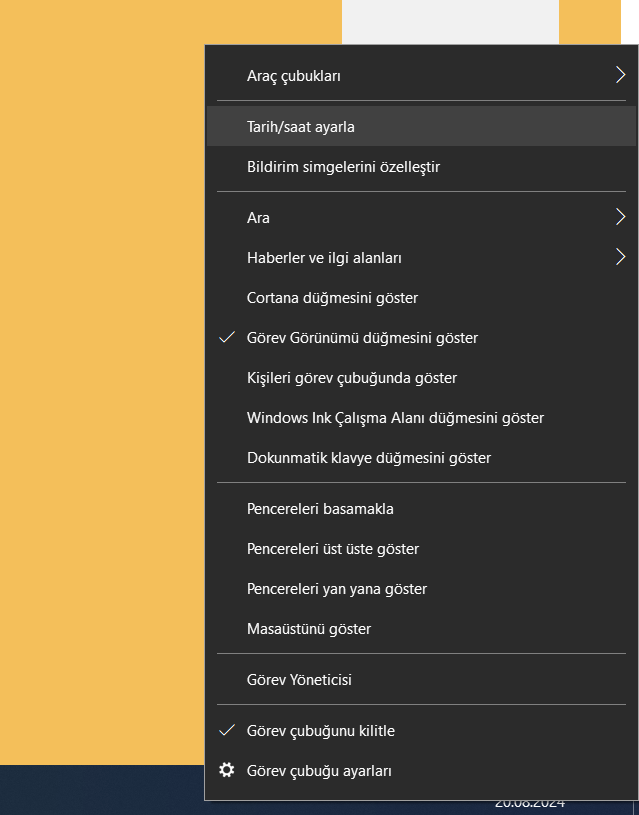Open the Araç çubukları menu item
Image resolution: width=639 pixels, height=815 pixels.
click(421, 76)
